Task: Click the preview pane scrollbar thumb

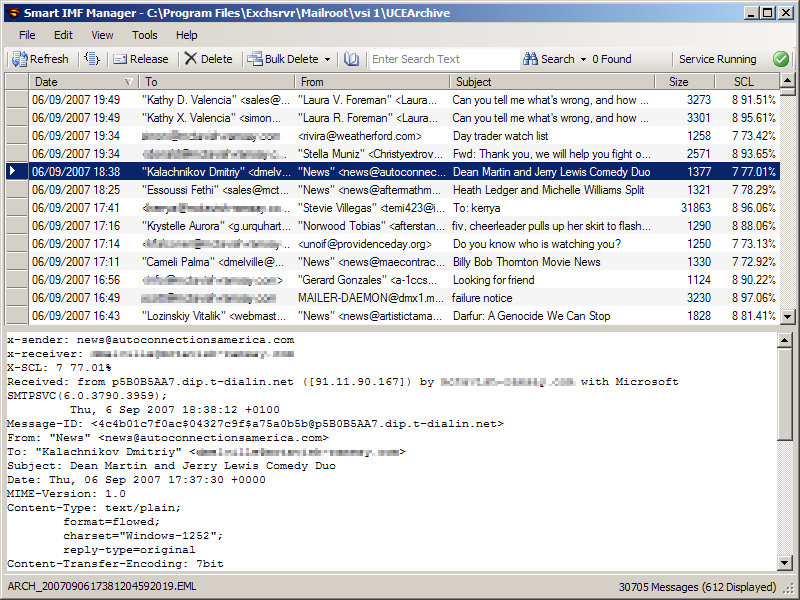Action: pyautogui.click(x=785, y=393)
